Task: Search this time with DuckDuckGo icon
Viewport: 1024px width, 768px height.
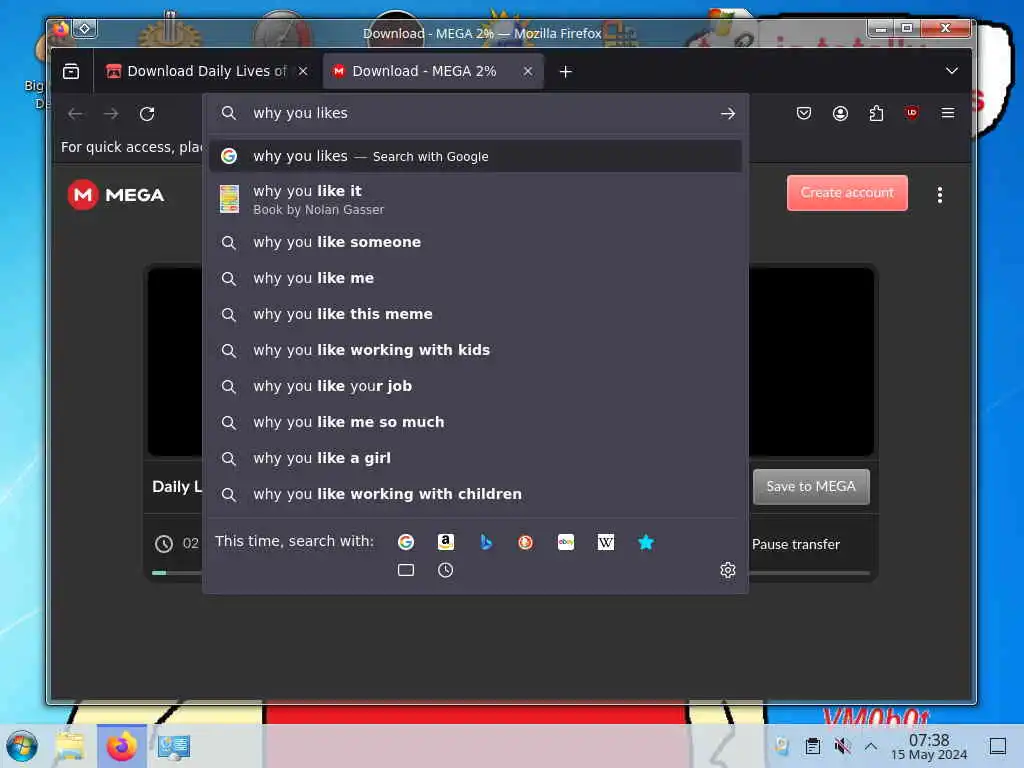Action: [x=526, y=542]
